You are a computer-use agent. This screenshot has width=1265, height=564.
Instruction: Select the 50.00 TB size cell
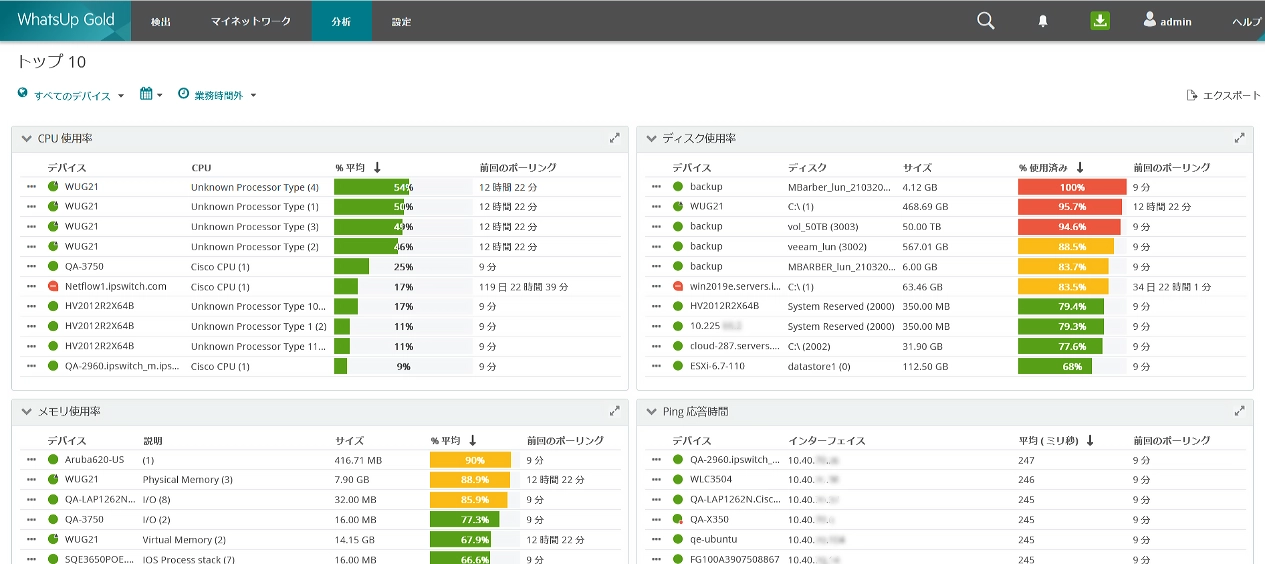point(924,227)
